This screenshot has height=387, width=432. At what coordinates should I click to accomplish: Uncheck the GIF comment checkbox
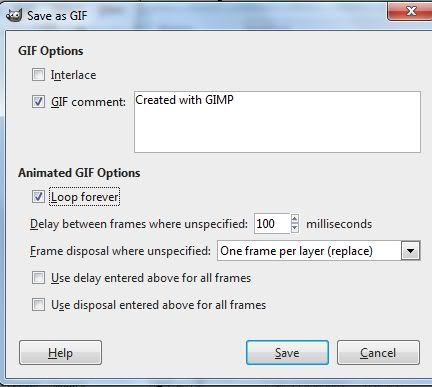[38, 102]
